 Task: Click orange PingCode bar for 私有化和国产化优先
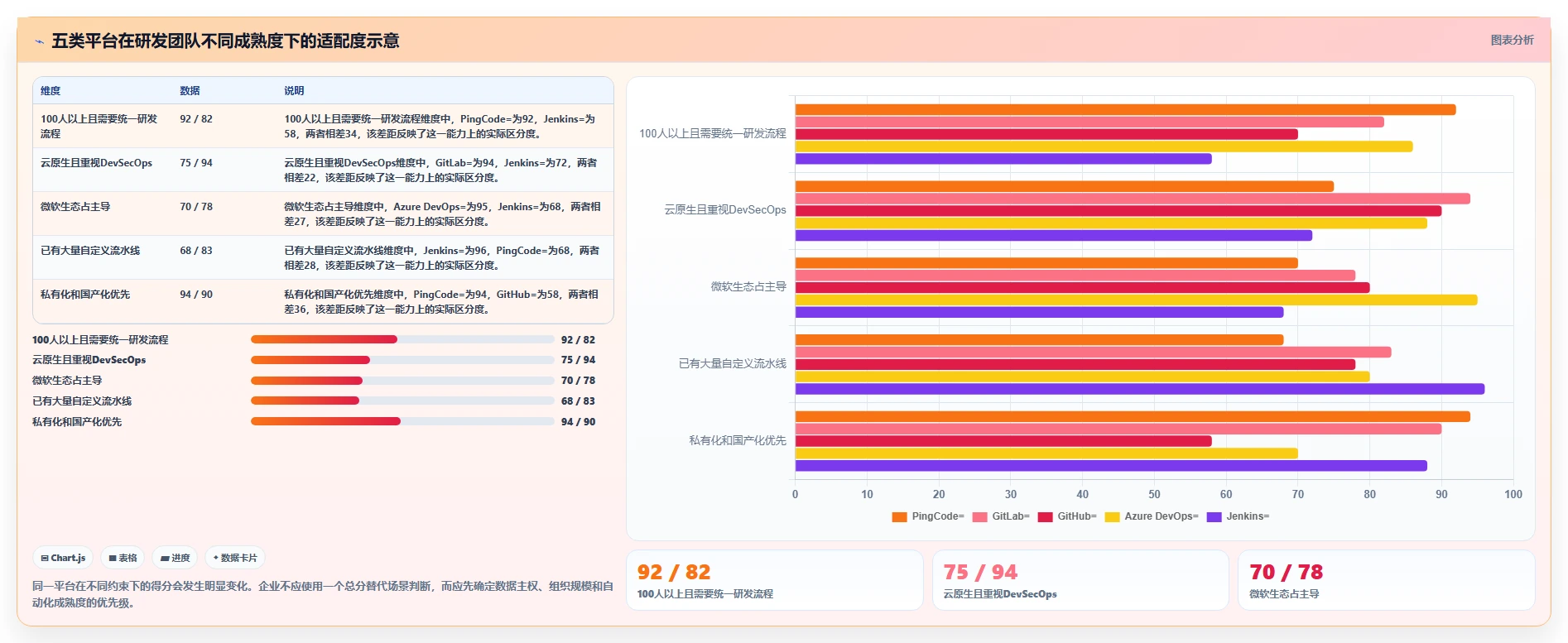click(x=1133, y=417)
